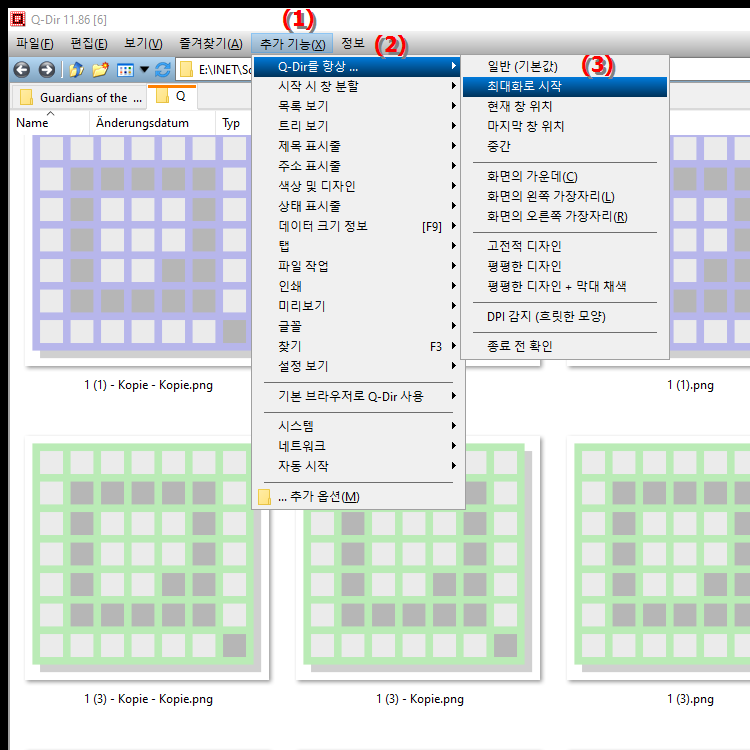Open the 탭 submenu entry
This screenshot has height=750, width=750.
[357, 246]
